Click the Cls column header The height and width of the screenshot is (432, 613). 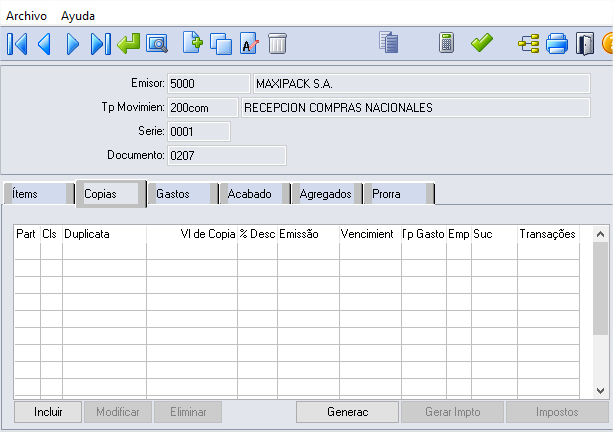click(x=51, y=234)
